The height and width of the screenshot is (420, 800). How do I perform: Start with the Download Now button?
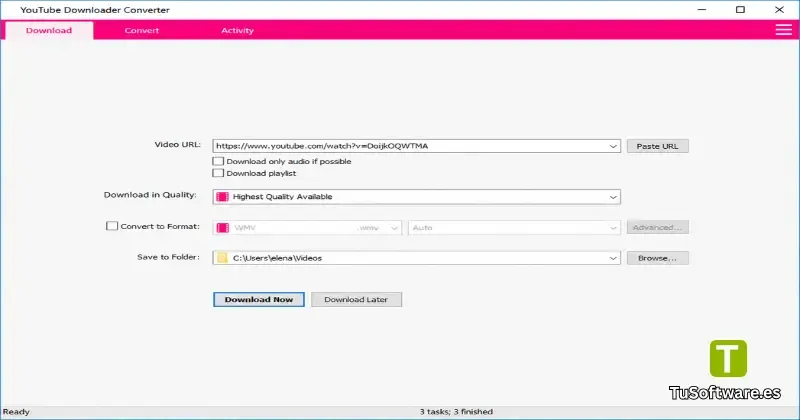point(259,300)
